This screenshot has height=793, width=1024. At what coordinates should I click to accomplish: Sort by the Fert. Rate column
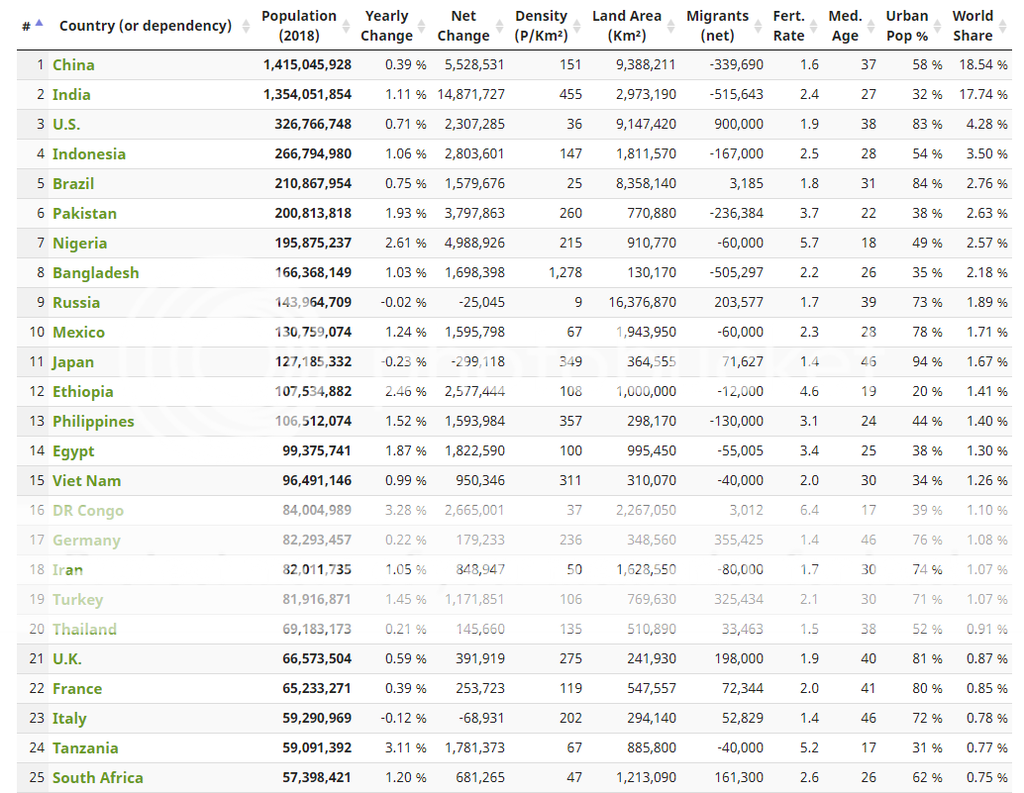(789, 26)
